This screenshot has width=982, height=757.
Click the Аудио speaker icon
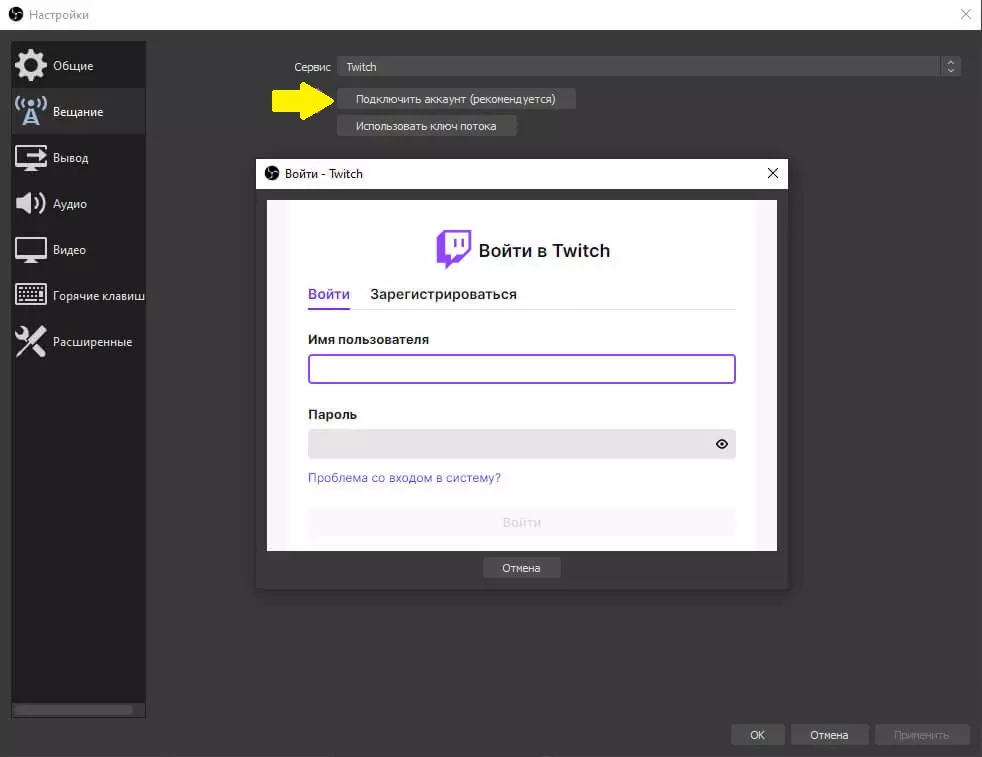[x=31, y=203]
